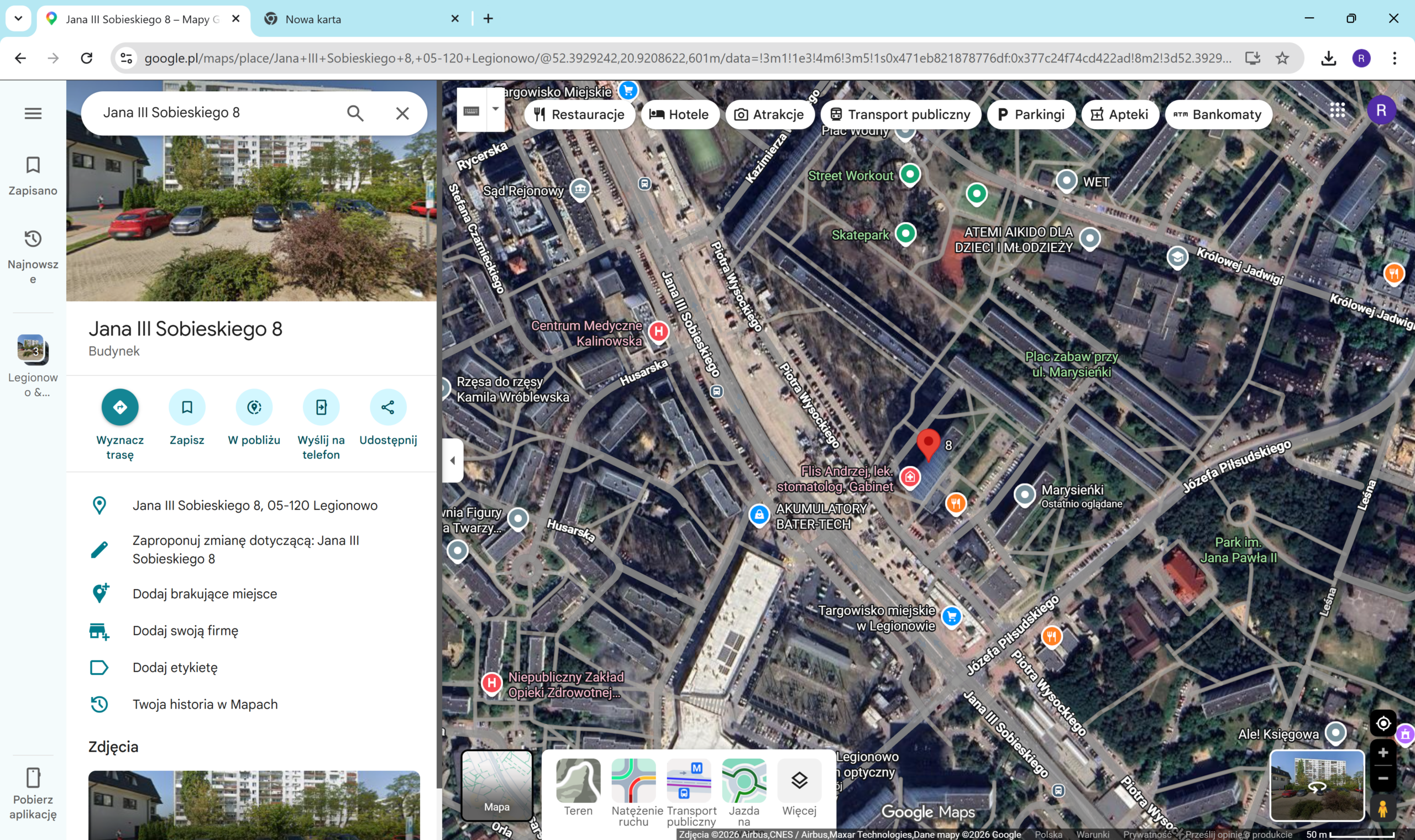Expand Więcej map layer options
The width and height of the screenshot is (1415, 840).
(799, 781)
